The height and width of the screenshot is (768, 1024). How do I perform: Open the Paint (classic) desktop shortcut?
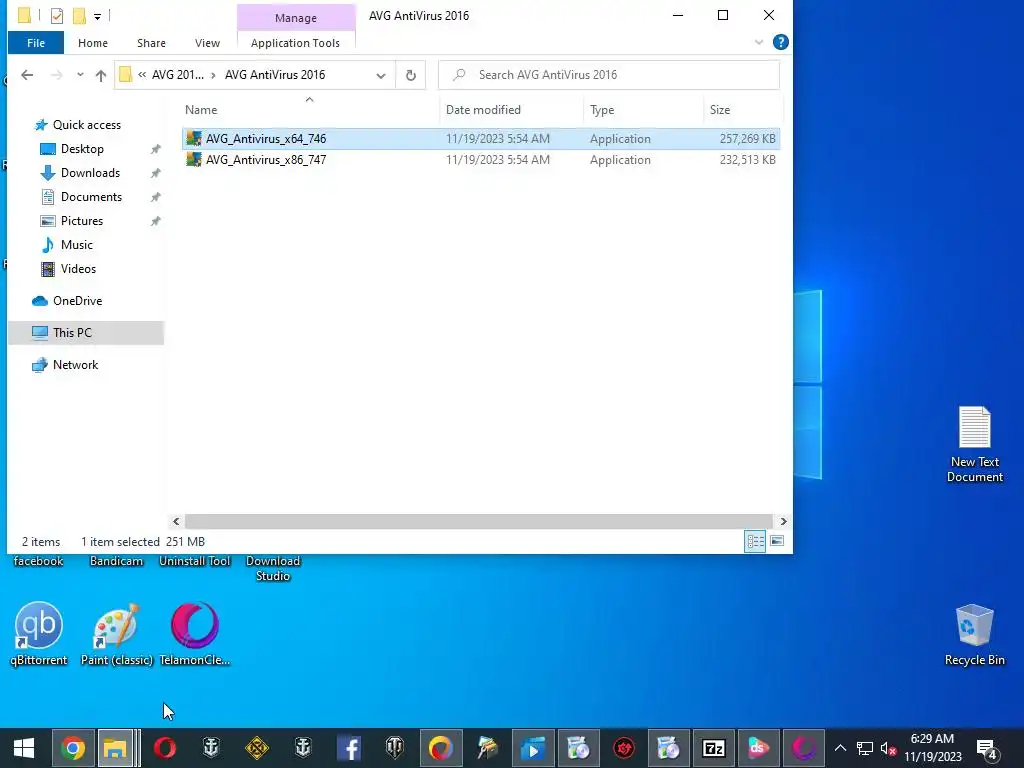(x=116, y=633)
